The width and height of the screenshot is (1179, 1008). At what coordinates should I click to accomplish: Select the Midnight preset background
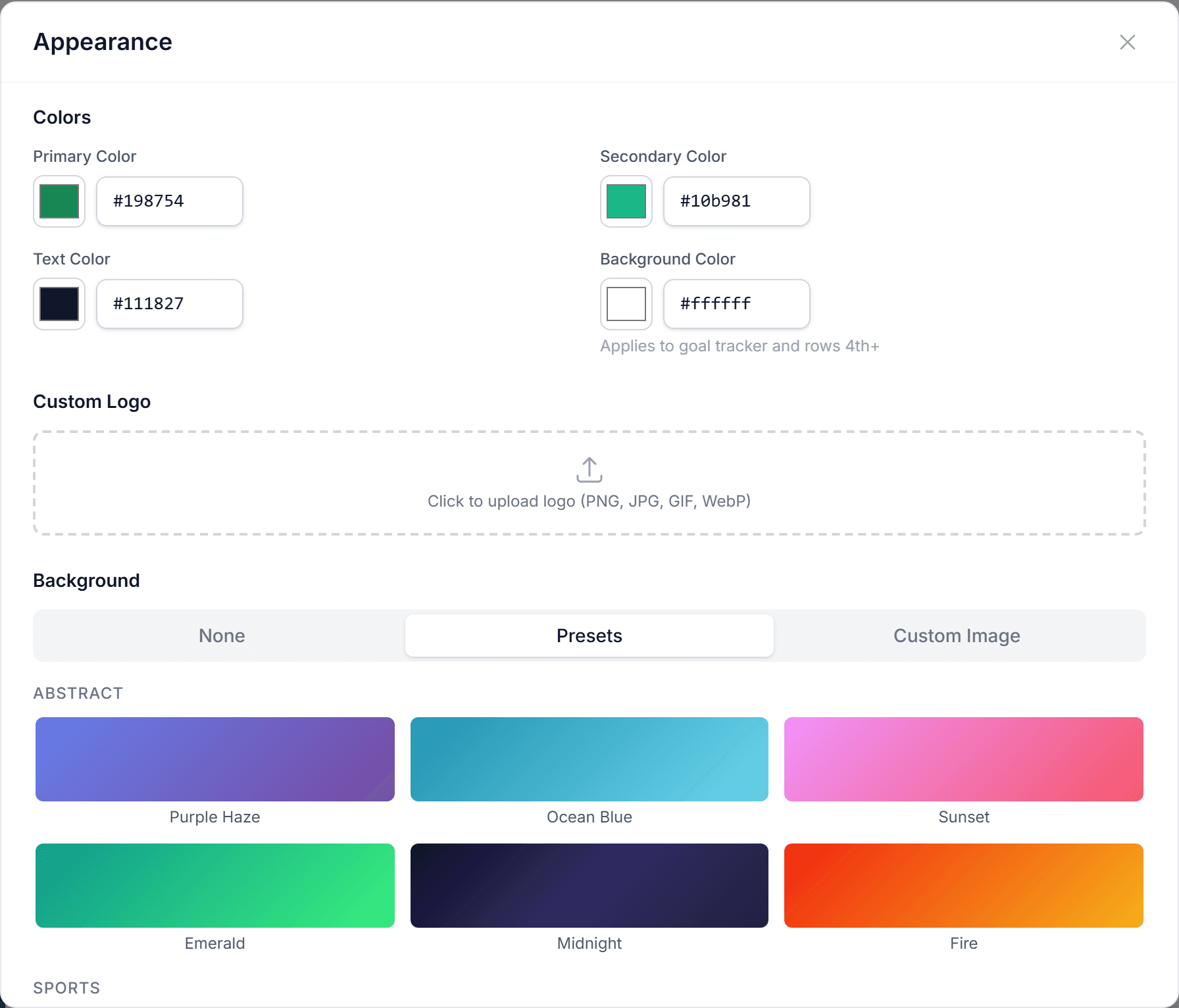pos(589,885)
